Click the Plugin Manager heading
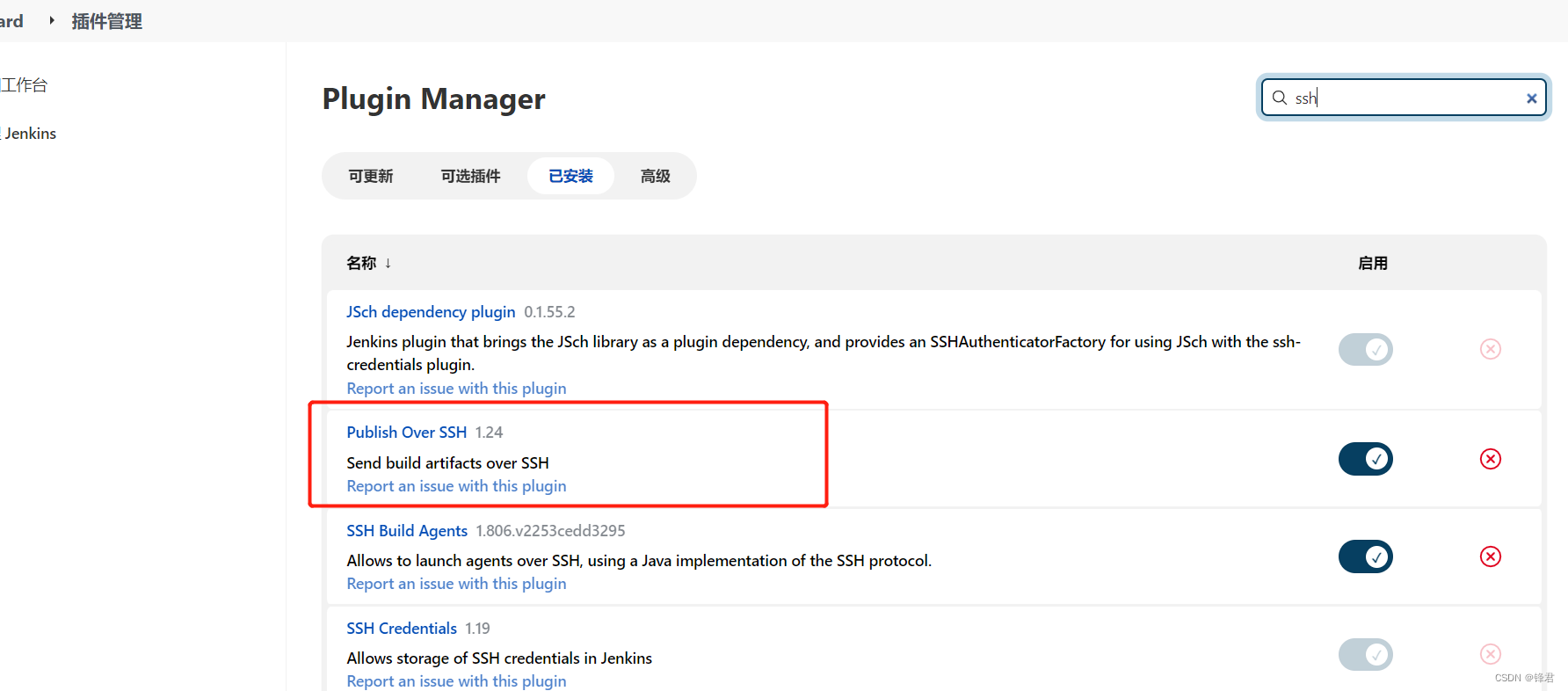 click(x=433, y=99)
